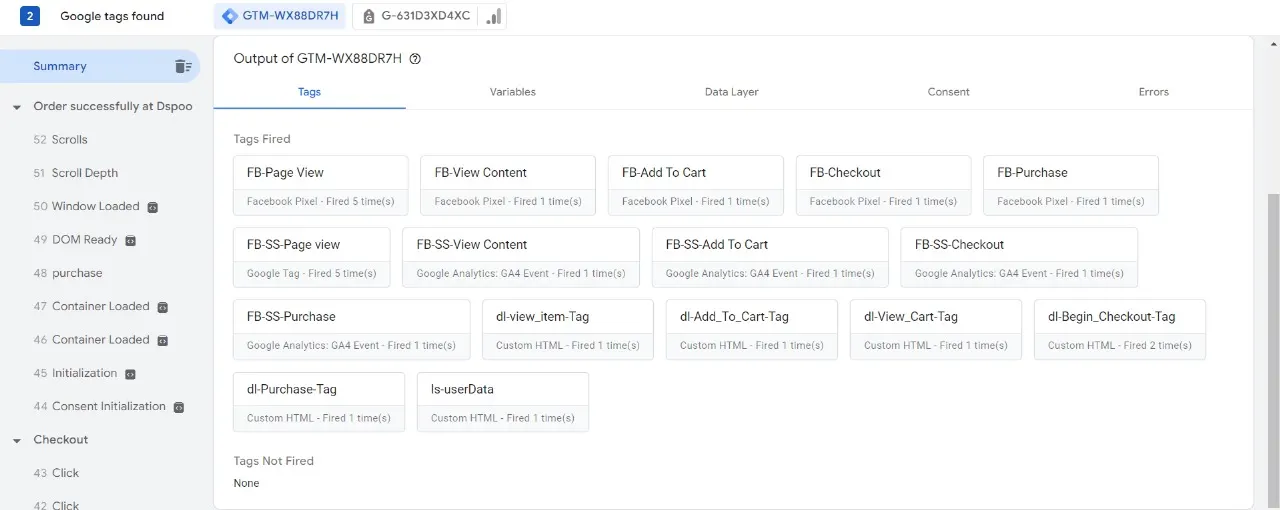Screen dimensions: 1280x510
Task: Open the FB-SS-Purchase tag card
Action: tap(352, 329)
